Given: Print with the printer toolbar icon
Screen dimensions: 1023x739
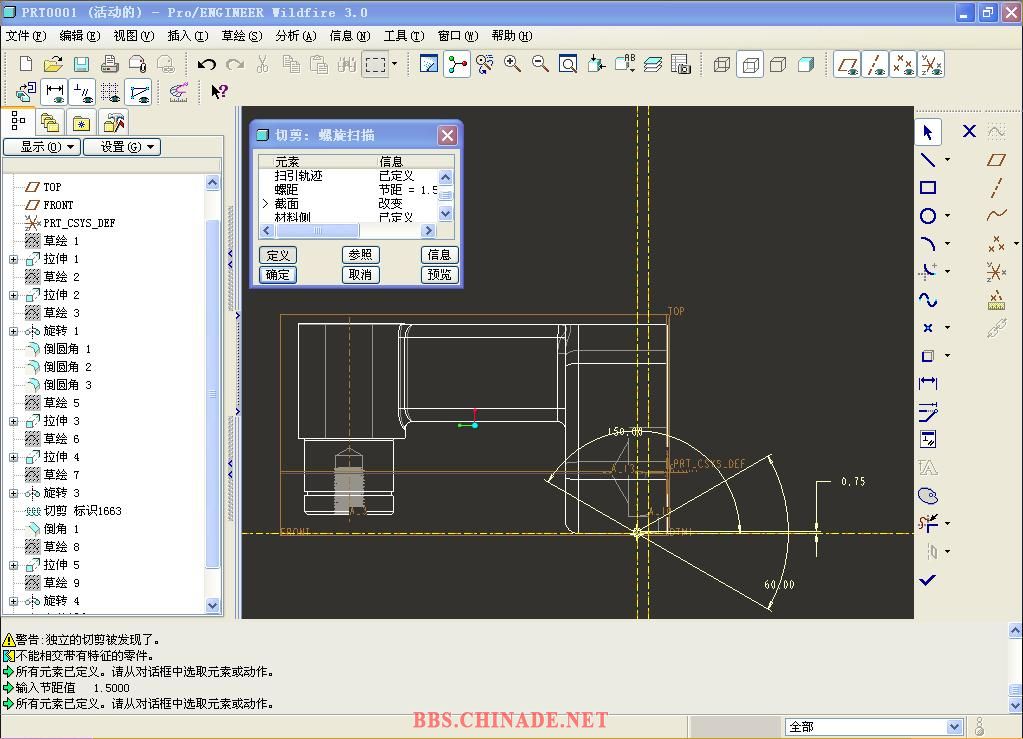Looking at the screenshot, I should (109, 64).
